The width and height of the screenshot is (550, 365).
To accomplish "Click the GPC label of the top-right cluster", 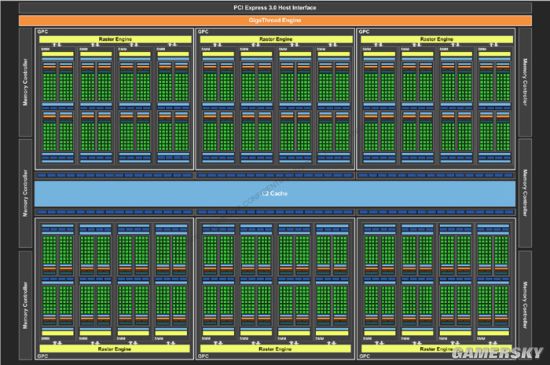I will pyautogui.click(x=364, y=32).
